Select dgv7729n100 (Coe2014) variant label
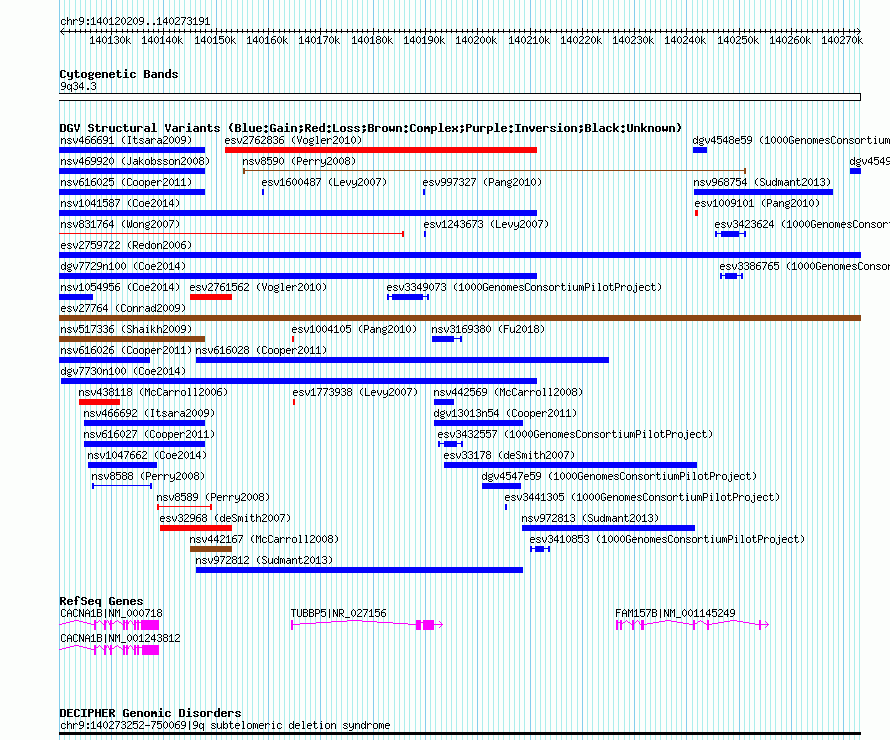Image resolution: width=890 pixels, height=740 pixels. 123,266
